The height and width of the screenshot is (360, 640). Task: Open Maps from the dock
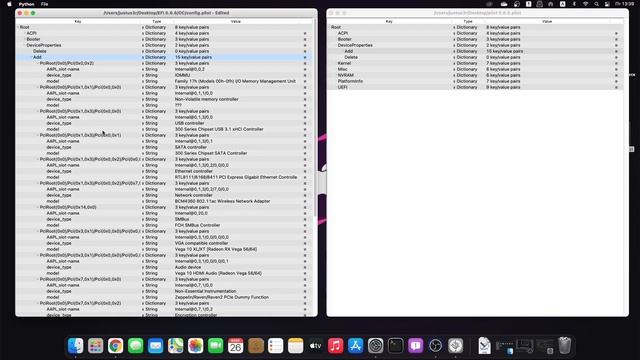click(176, 346)
